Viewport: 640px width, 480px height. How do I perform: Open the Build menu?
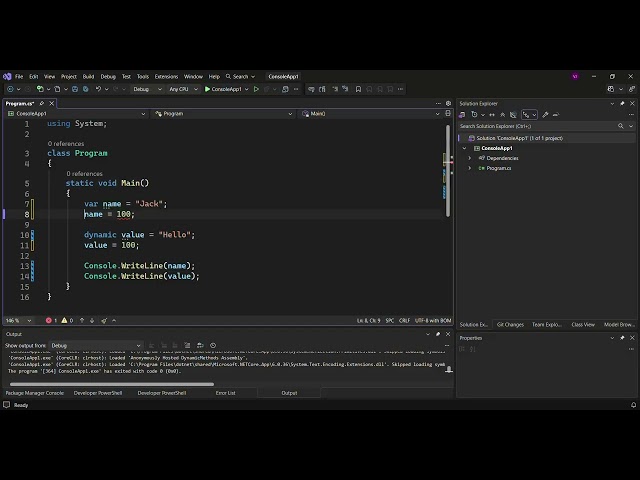point(88,76)
